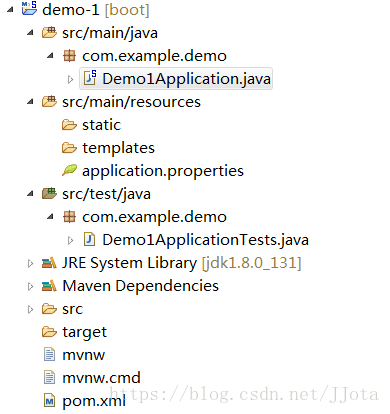Click the mvnw file icon
The image size is (390, 414).
tap(49, 354)
